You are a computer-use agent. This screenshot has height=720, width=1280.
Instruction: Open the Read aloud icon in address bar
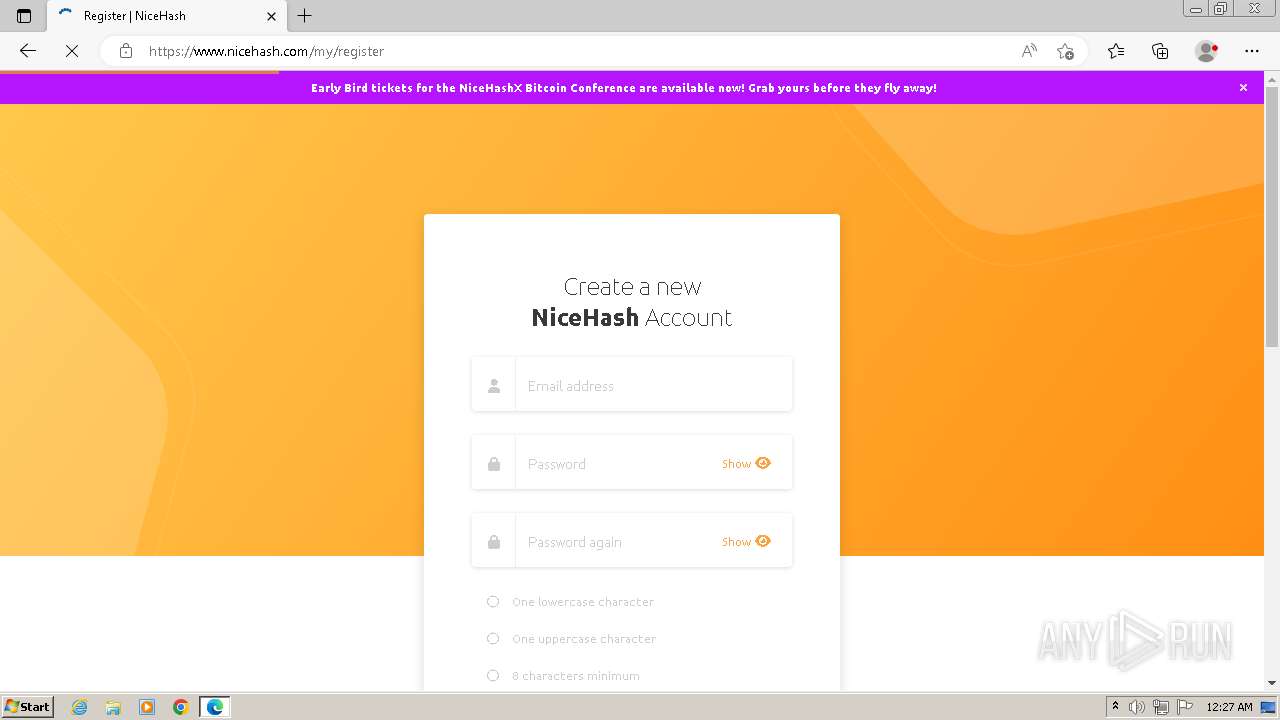pos(1029,51)
